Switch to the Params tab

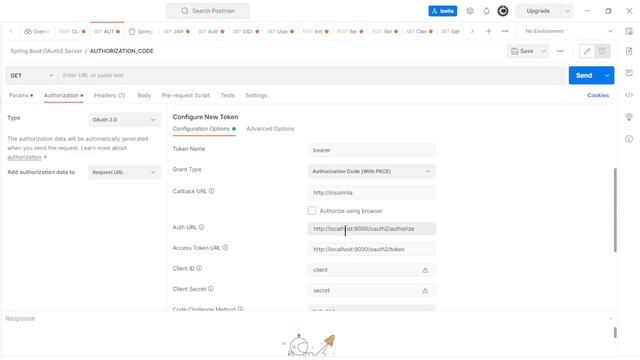(x=19, y=95)
